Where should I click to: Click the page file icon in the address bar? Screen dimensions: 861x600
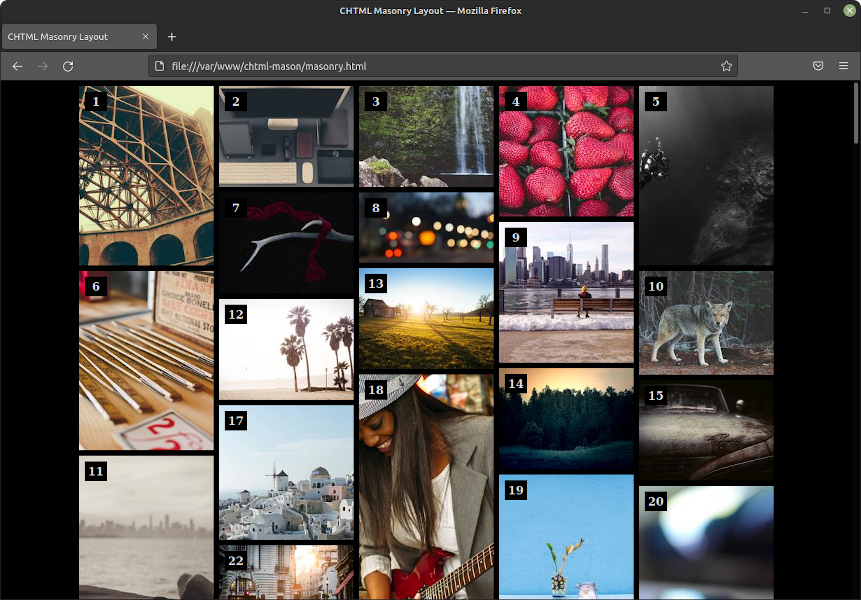[159, 66]
